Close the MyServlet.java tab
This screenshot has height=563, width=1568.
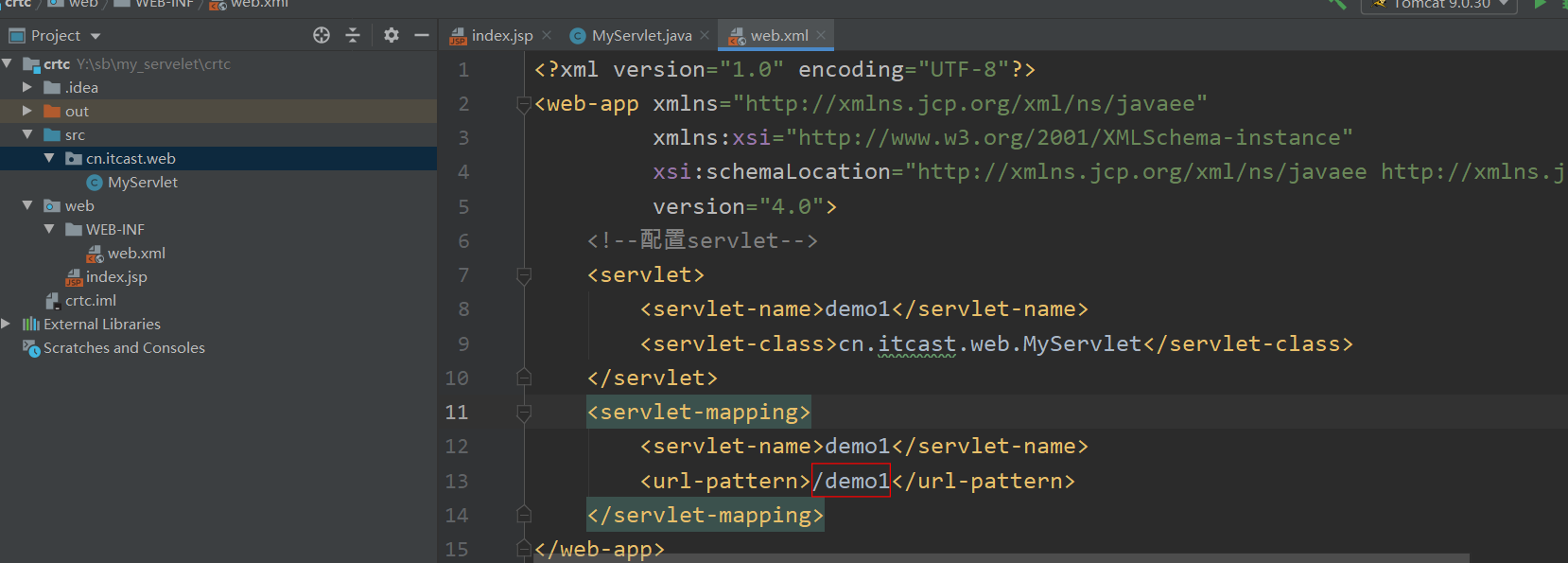point(705,35)
